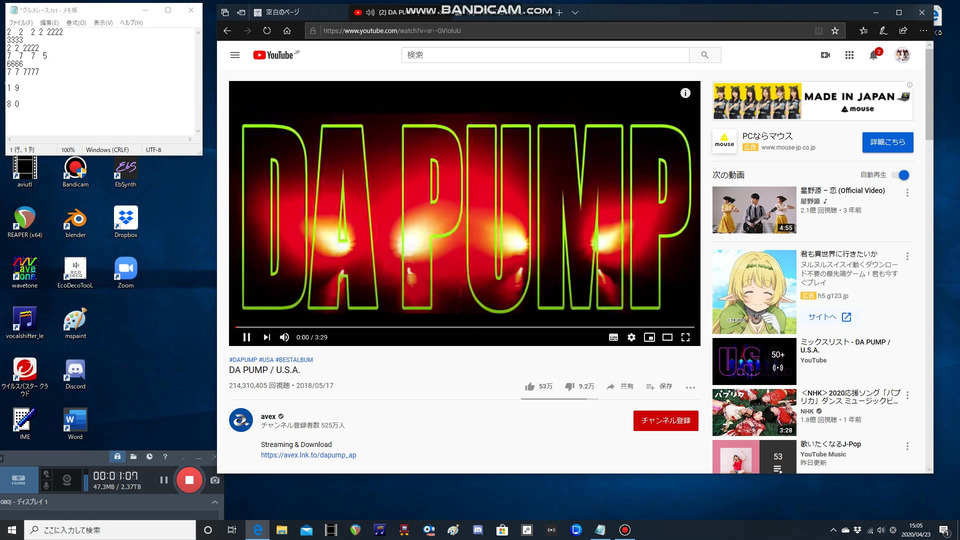Open more actions under the video
960x540 pixels.
pos(690,387)
